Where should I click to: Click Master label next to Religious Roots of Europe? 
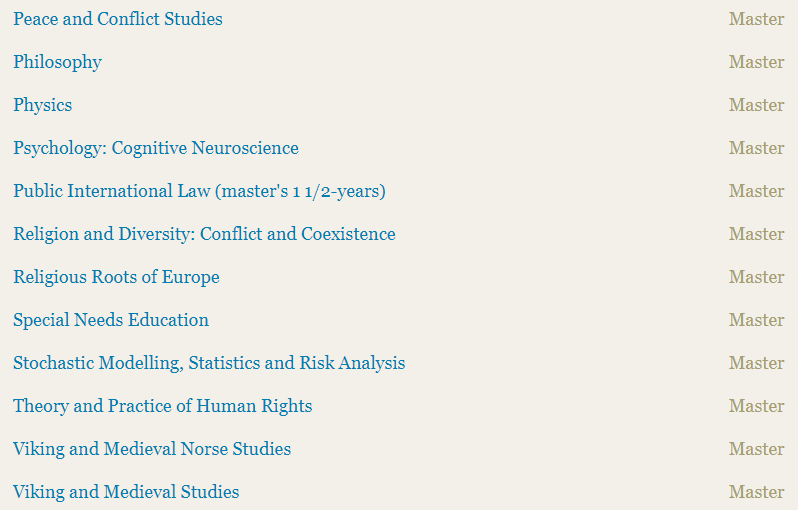pyautogui.click(x=756, y=277)
